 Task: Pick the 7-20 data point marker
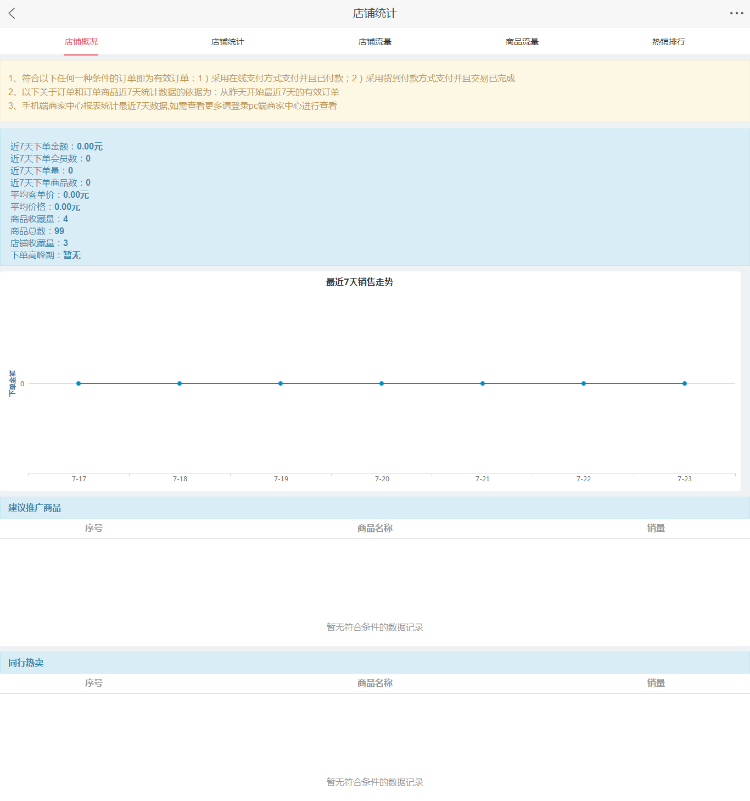pyautogui.click(x=382, y=383)
